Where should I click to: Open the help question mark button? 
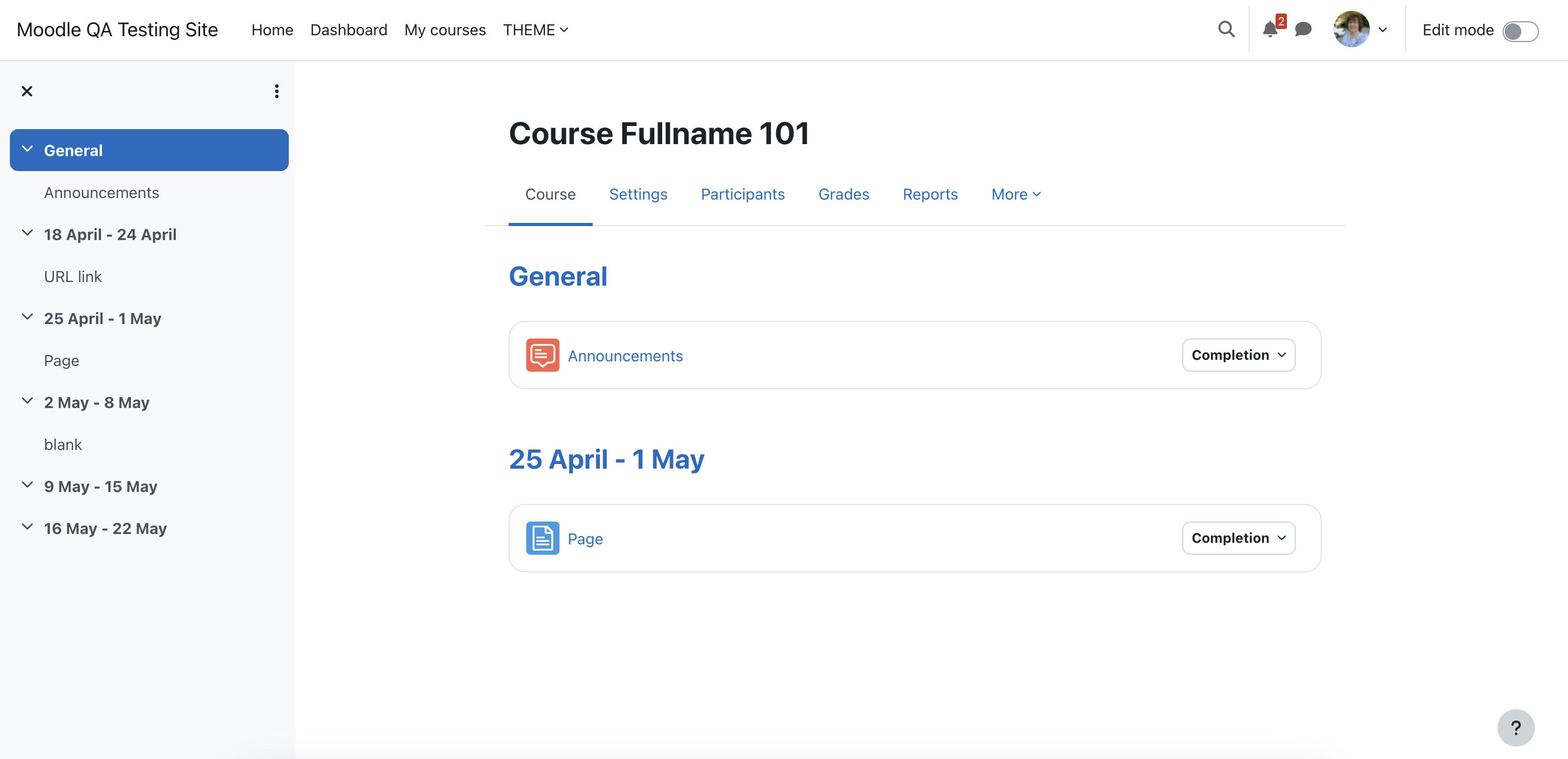point(1516,727)
